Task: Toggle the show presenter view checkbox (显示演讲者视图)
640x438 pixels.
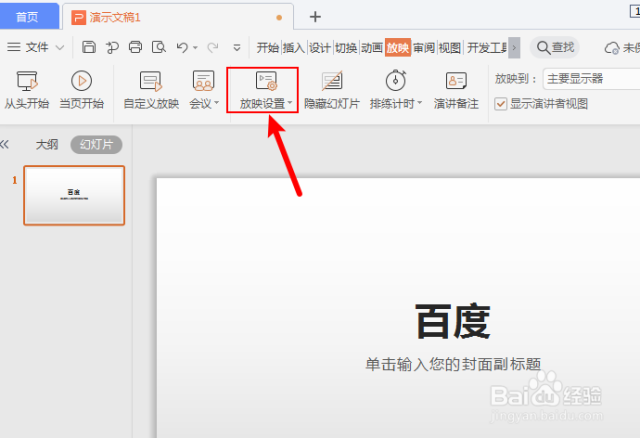Action: 500,104
